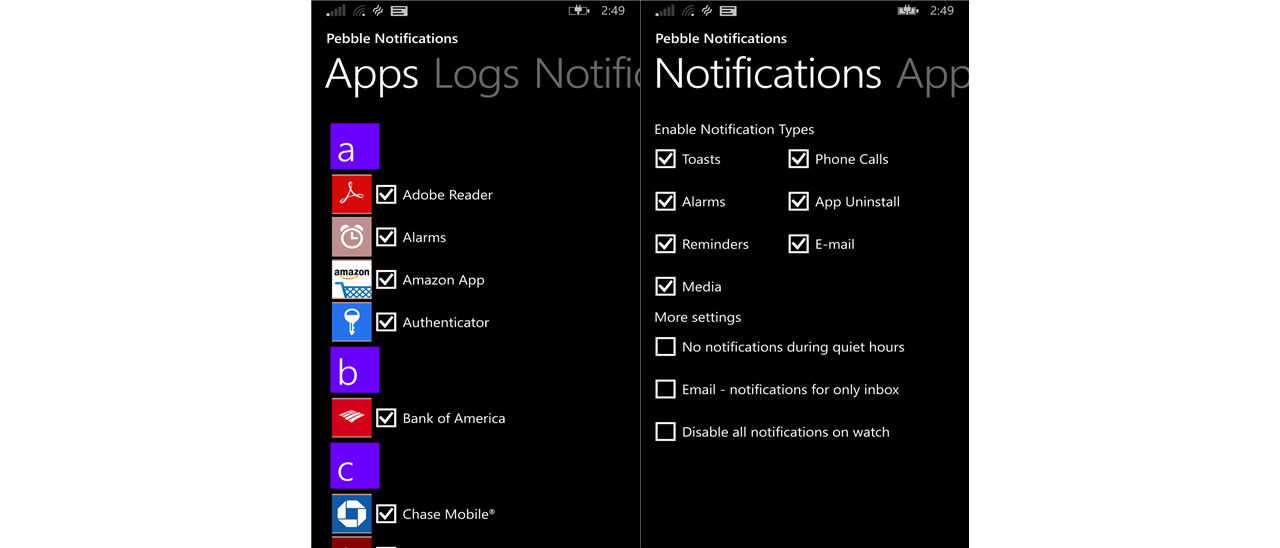Enable No notifications during quiet hours

point(665,347)
